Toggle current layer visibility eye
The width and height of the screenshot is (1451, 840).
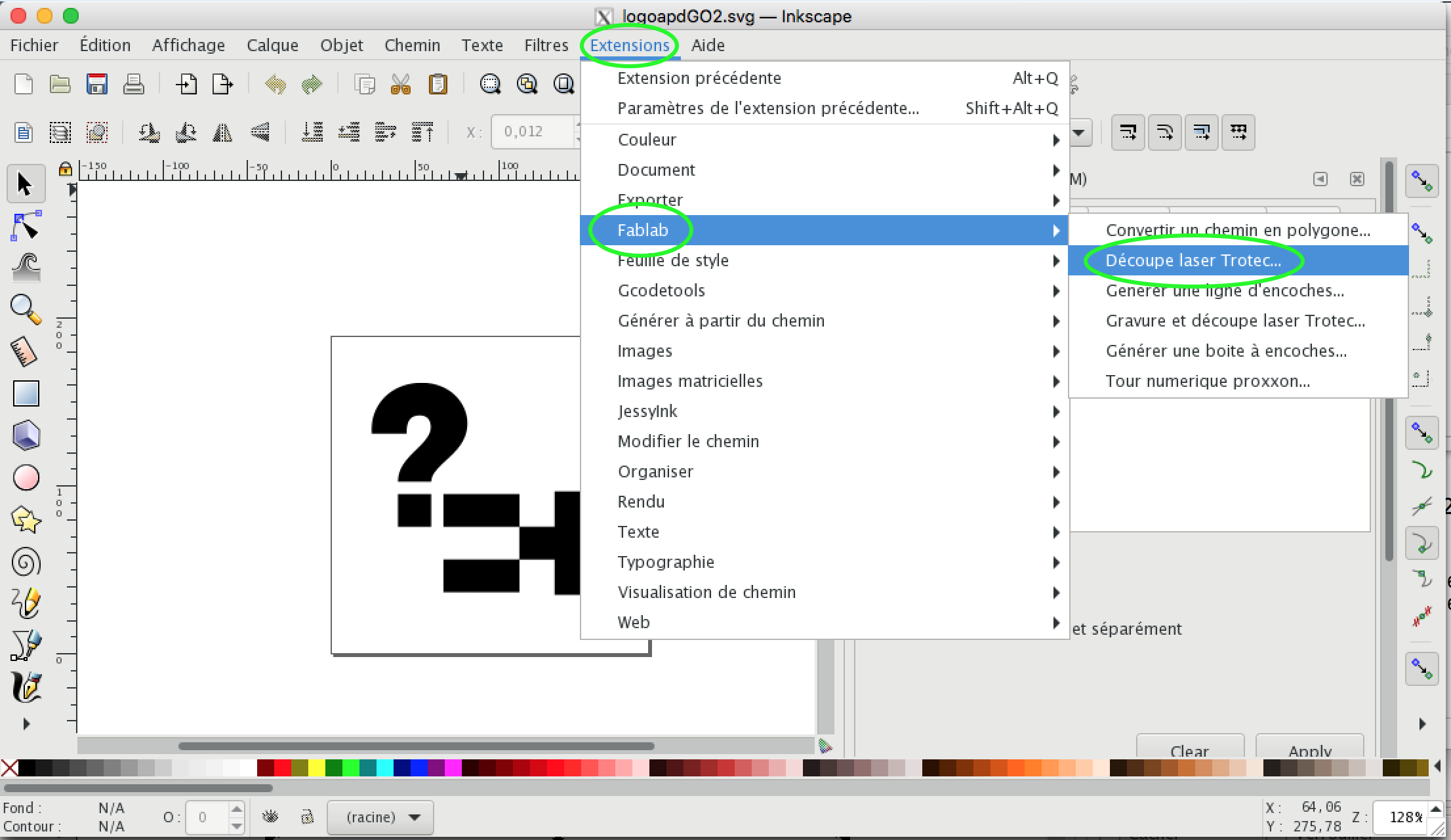[270, 817]
